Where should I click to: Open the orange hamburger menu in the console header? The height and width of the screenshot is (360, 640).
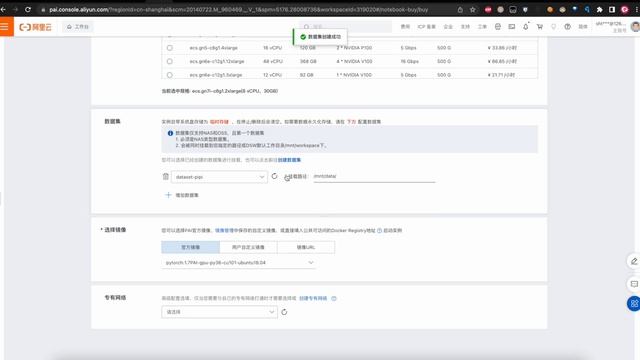point(5,27)
